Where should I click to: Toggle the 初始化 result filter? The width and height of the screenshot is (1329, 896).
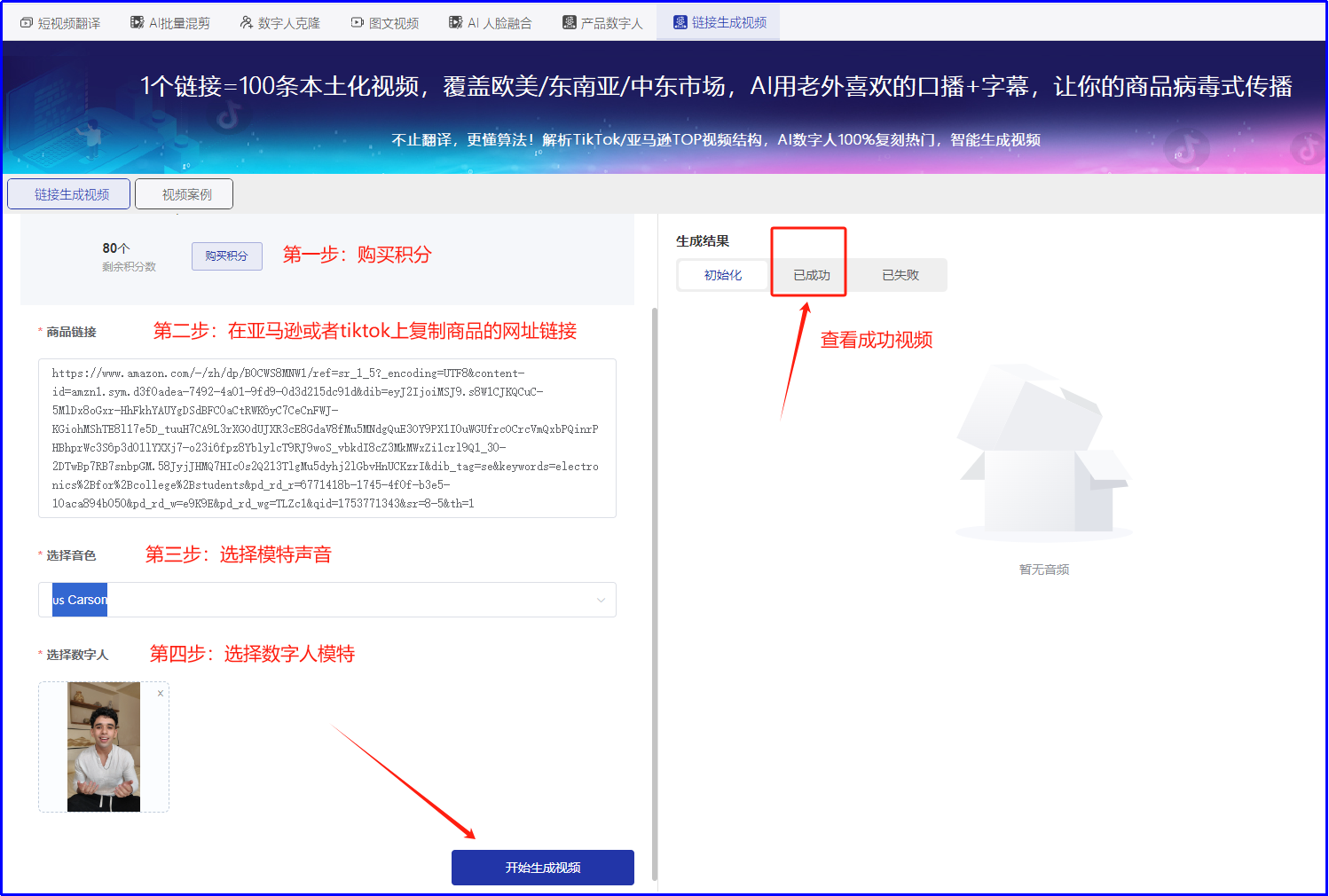pyautogui.click(x=722, y=275)
